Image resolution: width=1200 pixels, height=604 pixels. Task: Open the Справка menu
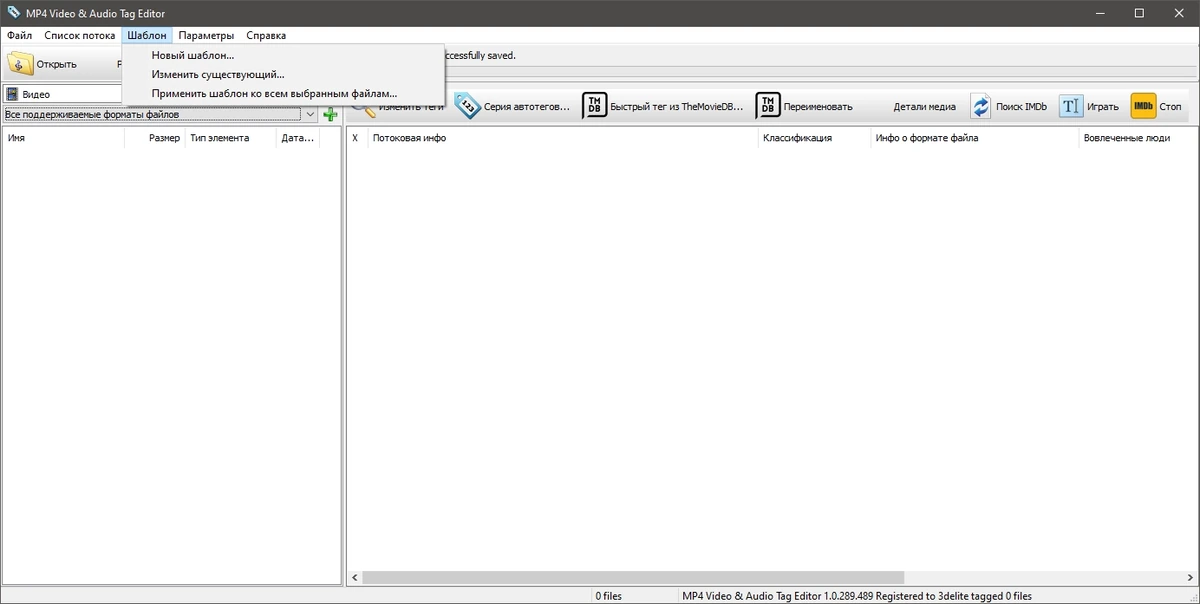coord(266,35)
